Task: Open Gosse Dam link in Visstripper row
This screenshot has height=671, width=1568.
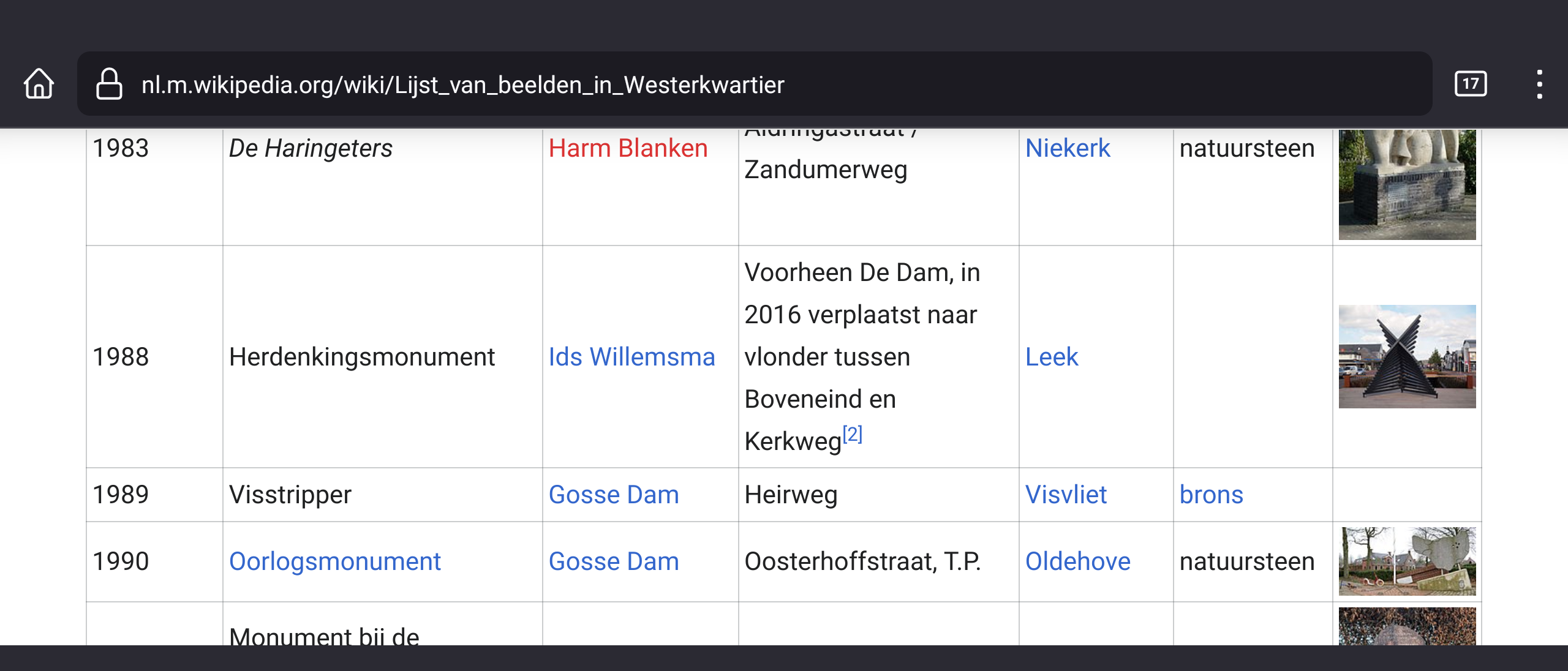Action: [x=614, y=495]
